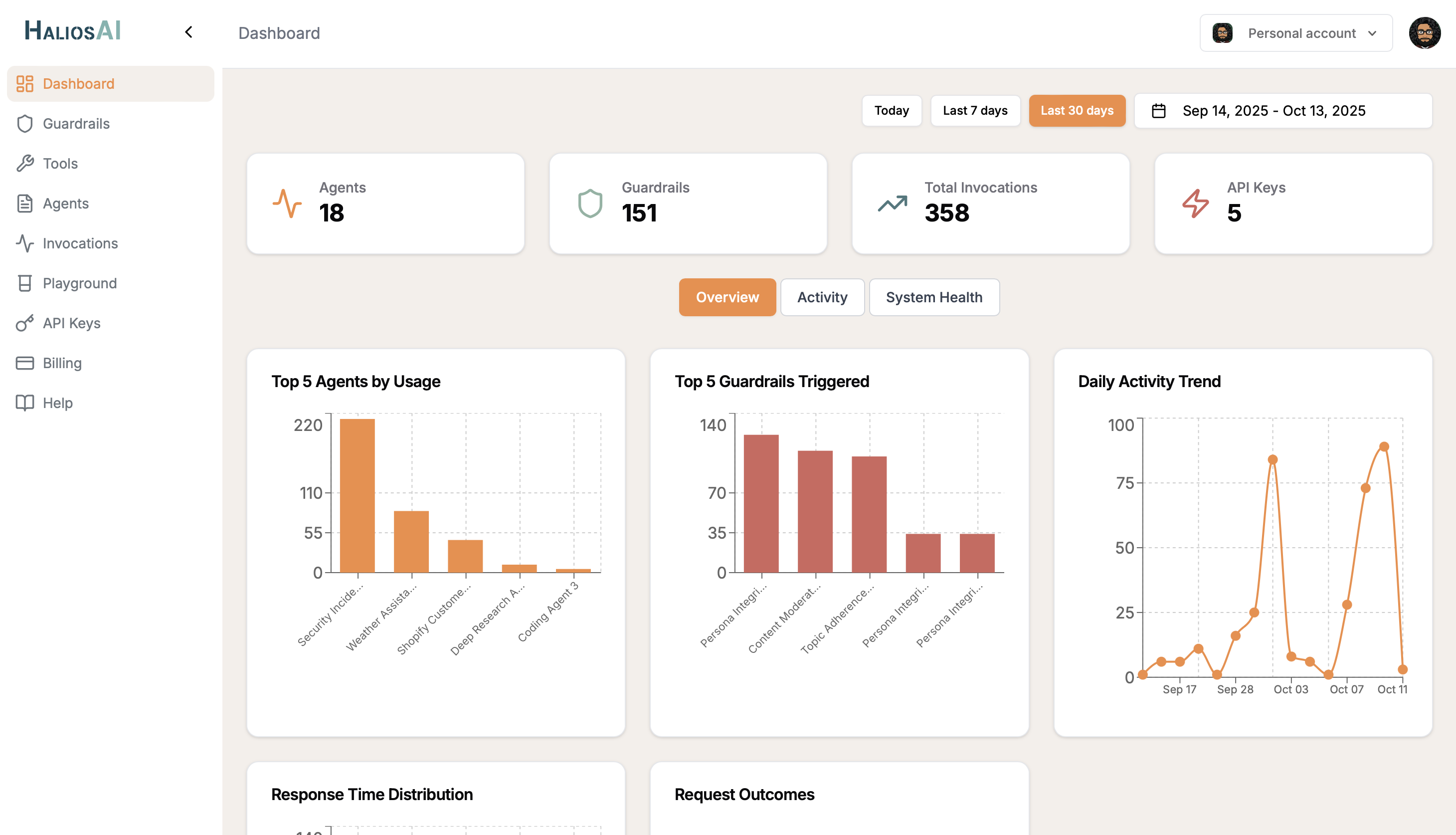This screenshot has width=1456, height=835.
Task: Collapse the sidebar with the chevron
Action: click(x=188, y=32)
